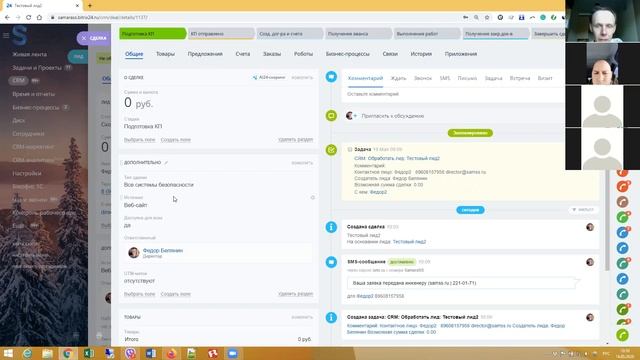Screen dimensions: 640x360
Task: Click deal amount '0 руб.'
Action: point(138,103)
